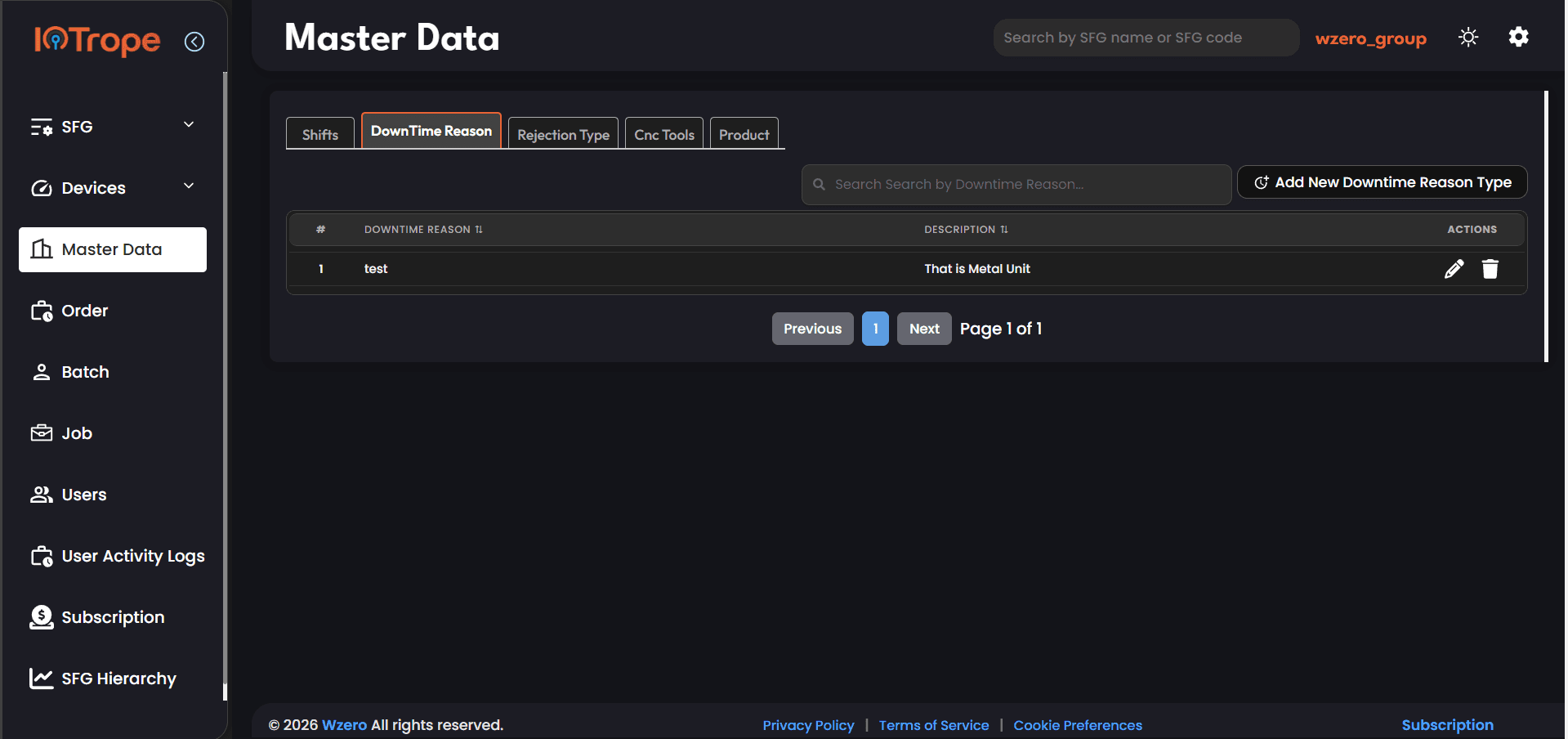Screen dimensions: 1568x739
Task: Open the Order page
Action: pyautogui.click(x=85, y=311)
